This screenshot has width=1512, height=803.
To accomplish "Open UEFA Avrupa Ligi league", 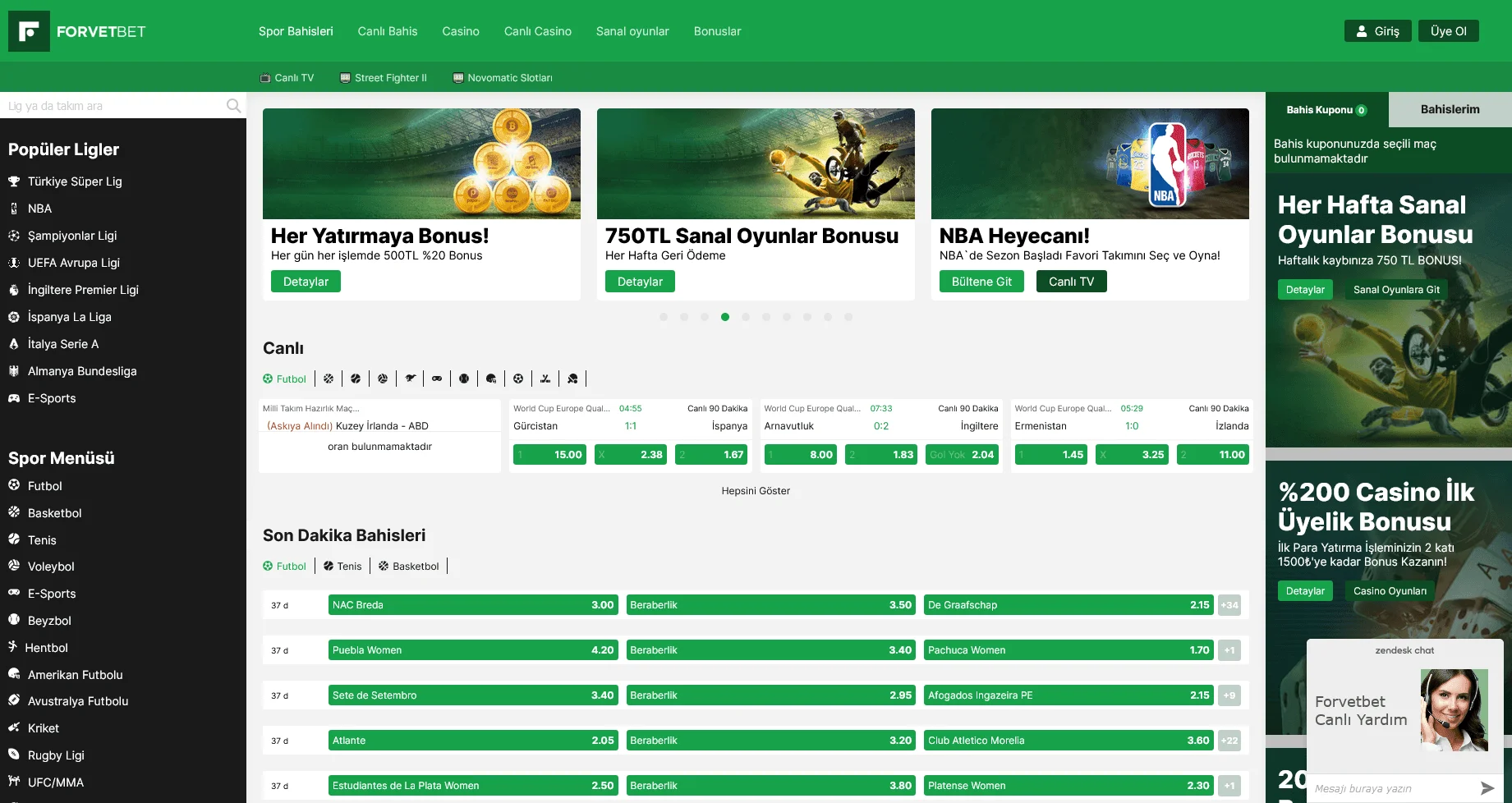I will tap(74, 263).
